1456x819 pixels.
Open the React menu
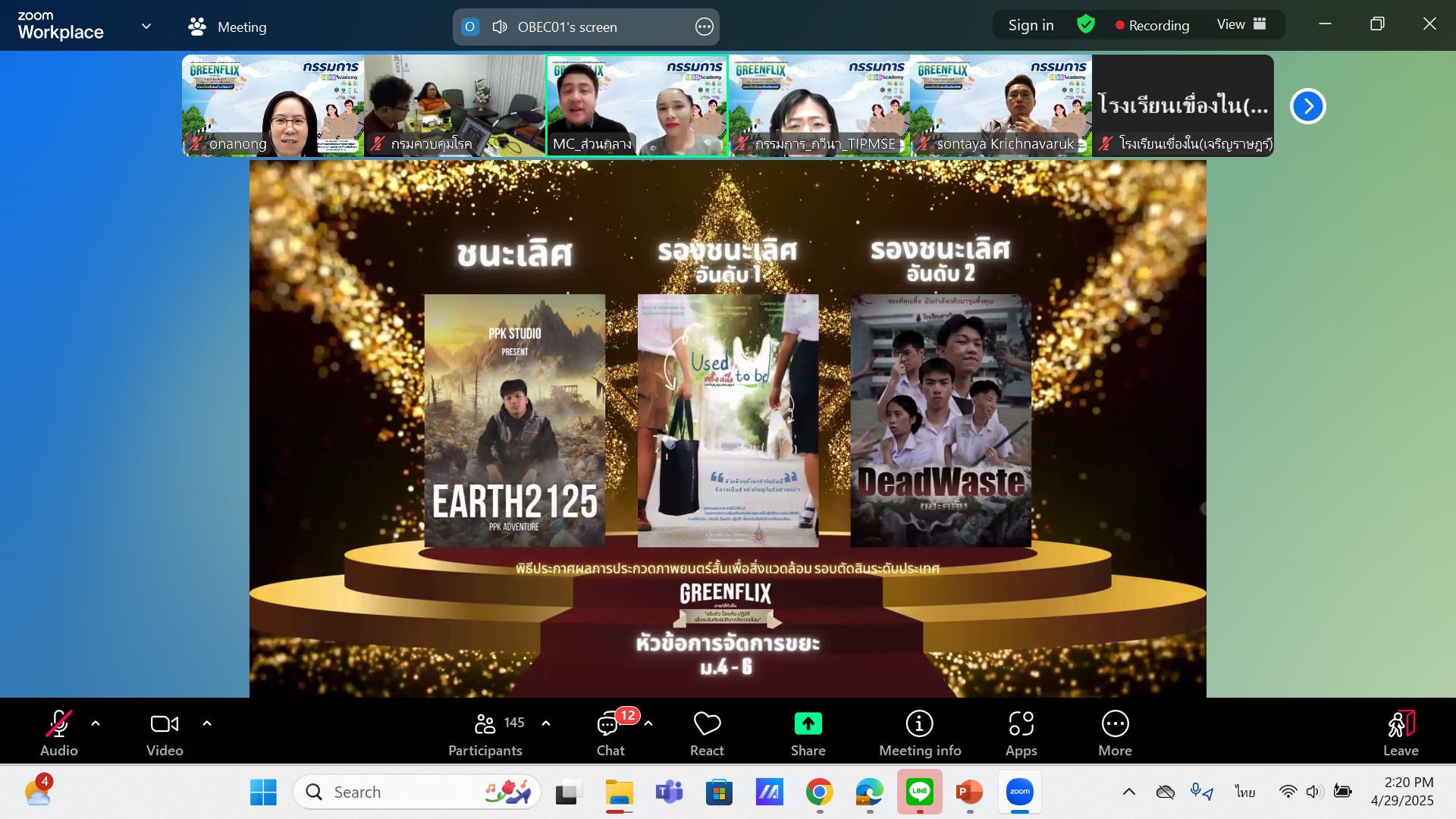pos(707,733)
